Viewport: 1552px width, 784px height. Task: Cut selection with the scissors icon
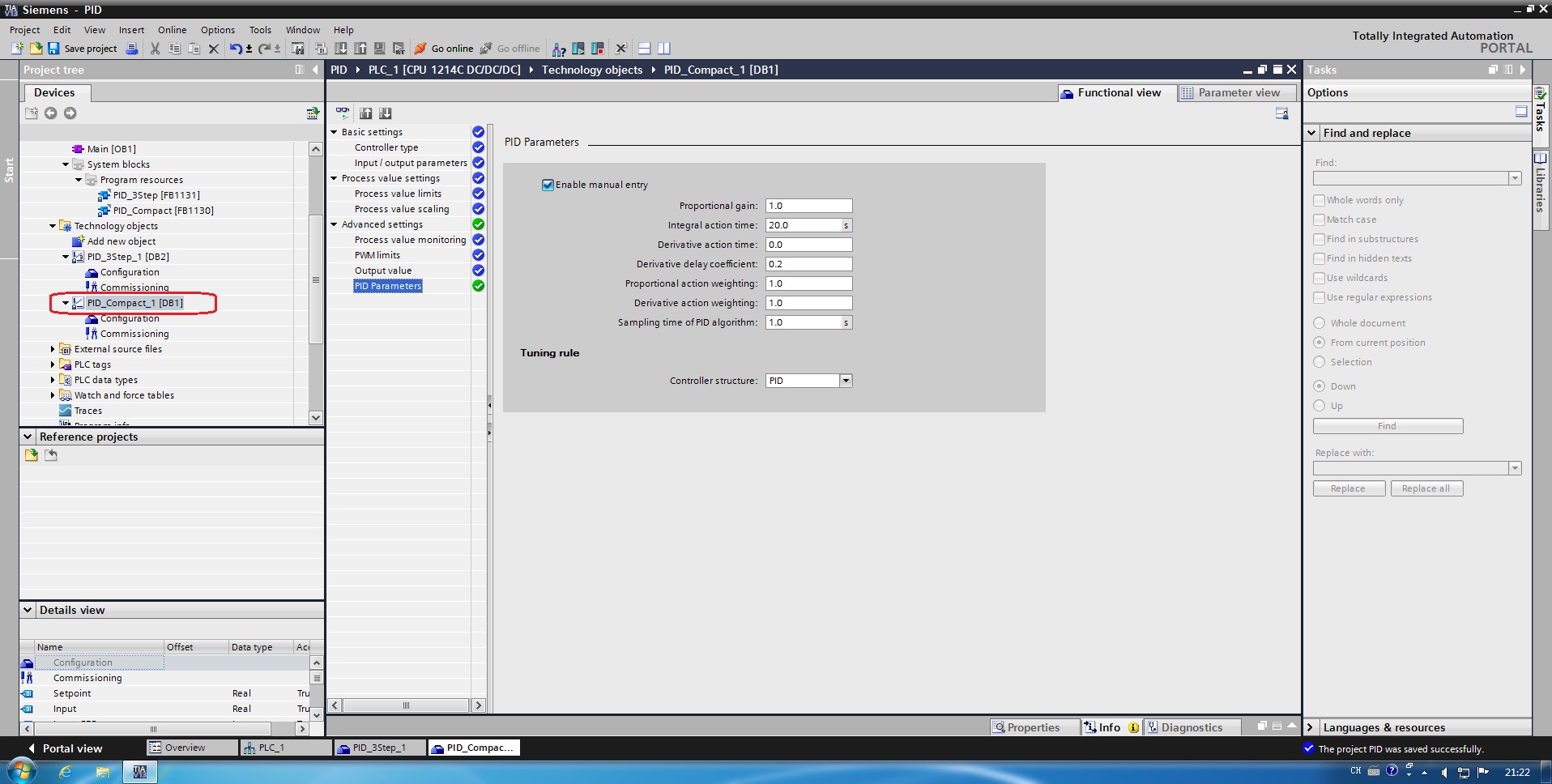pyautogui.click(x=155, y=49)
